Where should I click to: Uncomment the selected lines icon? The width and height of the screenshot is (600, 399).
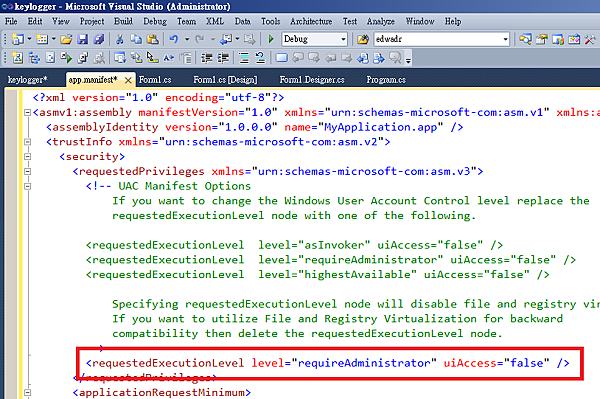pos(260,58)
